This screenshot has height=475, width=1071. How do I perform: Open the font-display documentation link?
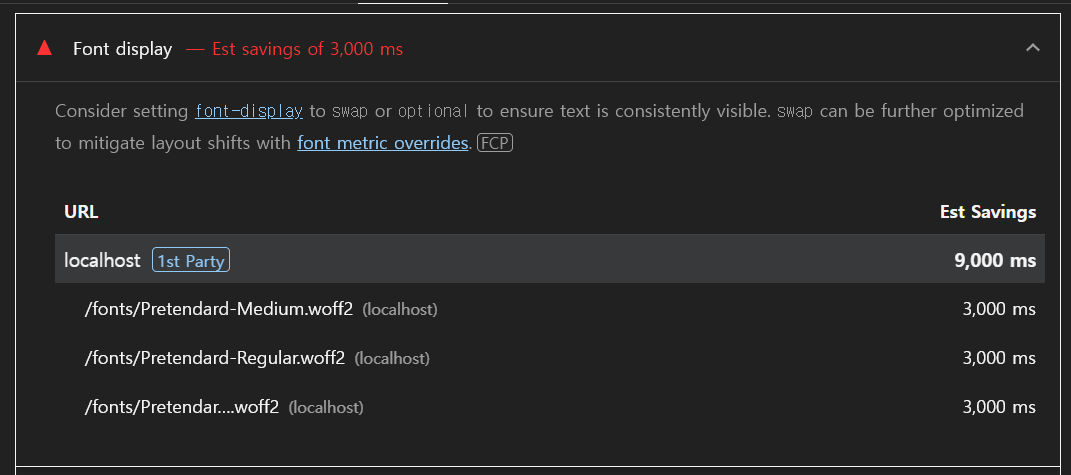coord(249,111)
